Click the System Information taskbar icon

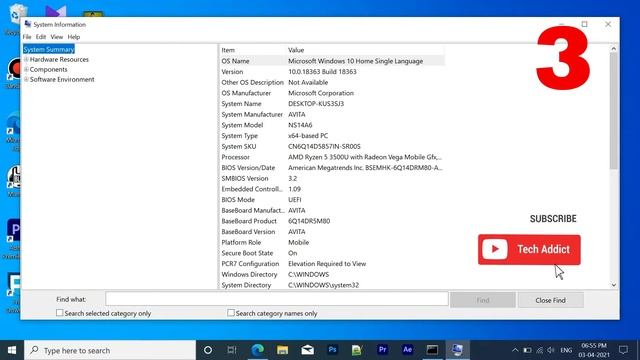457,350
